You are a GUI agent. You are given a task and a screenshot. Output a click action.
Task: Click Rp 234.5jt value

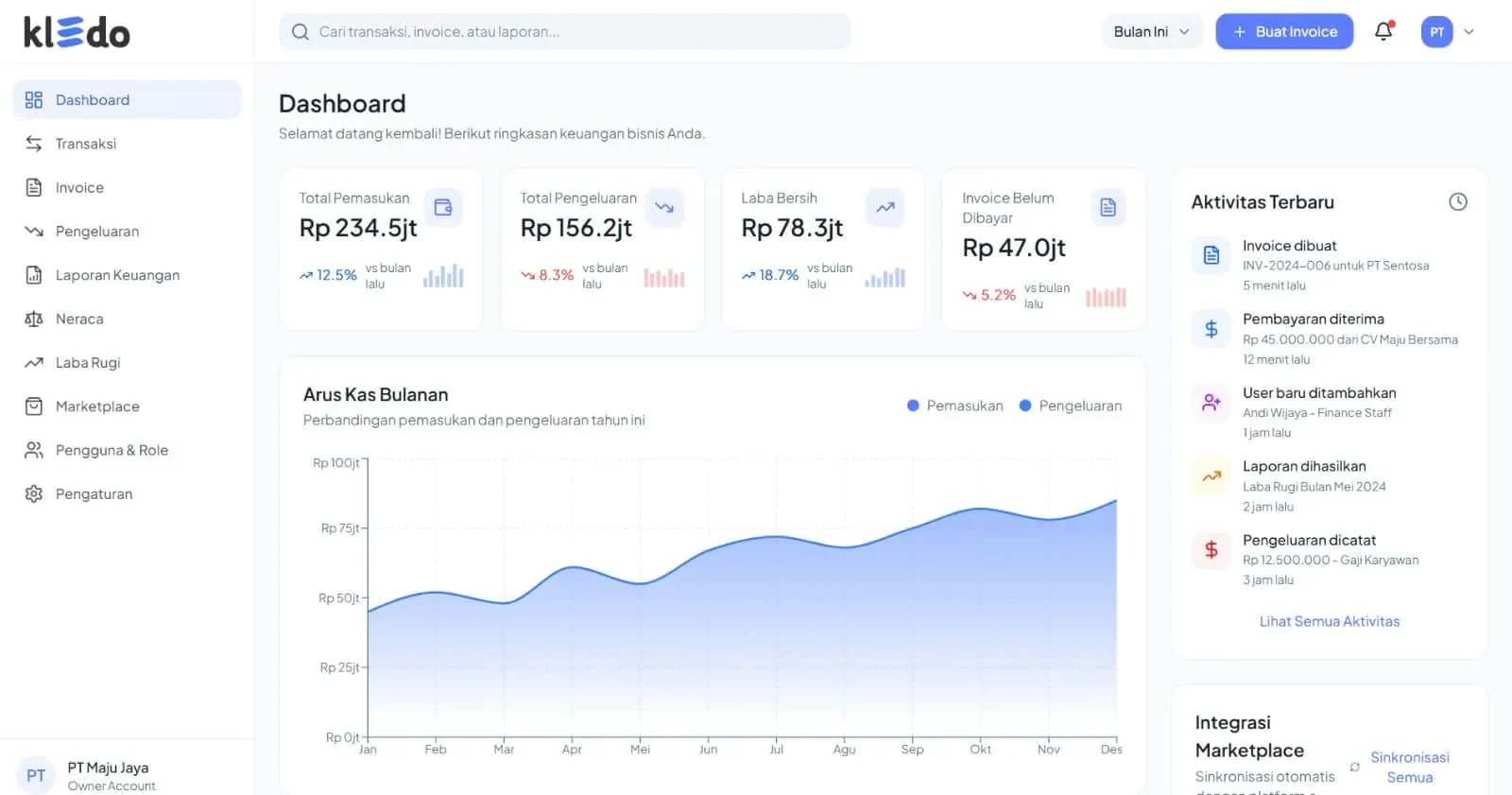[358, 228]
